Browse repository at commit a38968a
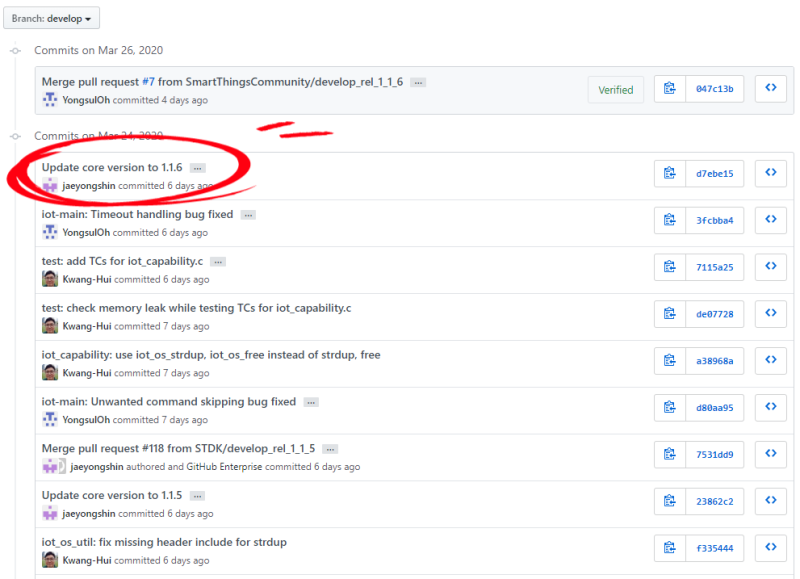800x579 pixels. (x=771, y=361)
